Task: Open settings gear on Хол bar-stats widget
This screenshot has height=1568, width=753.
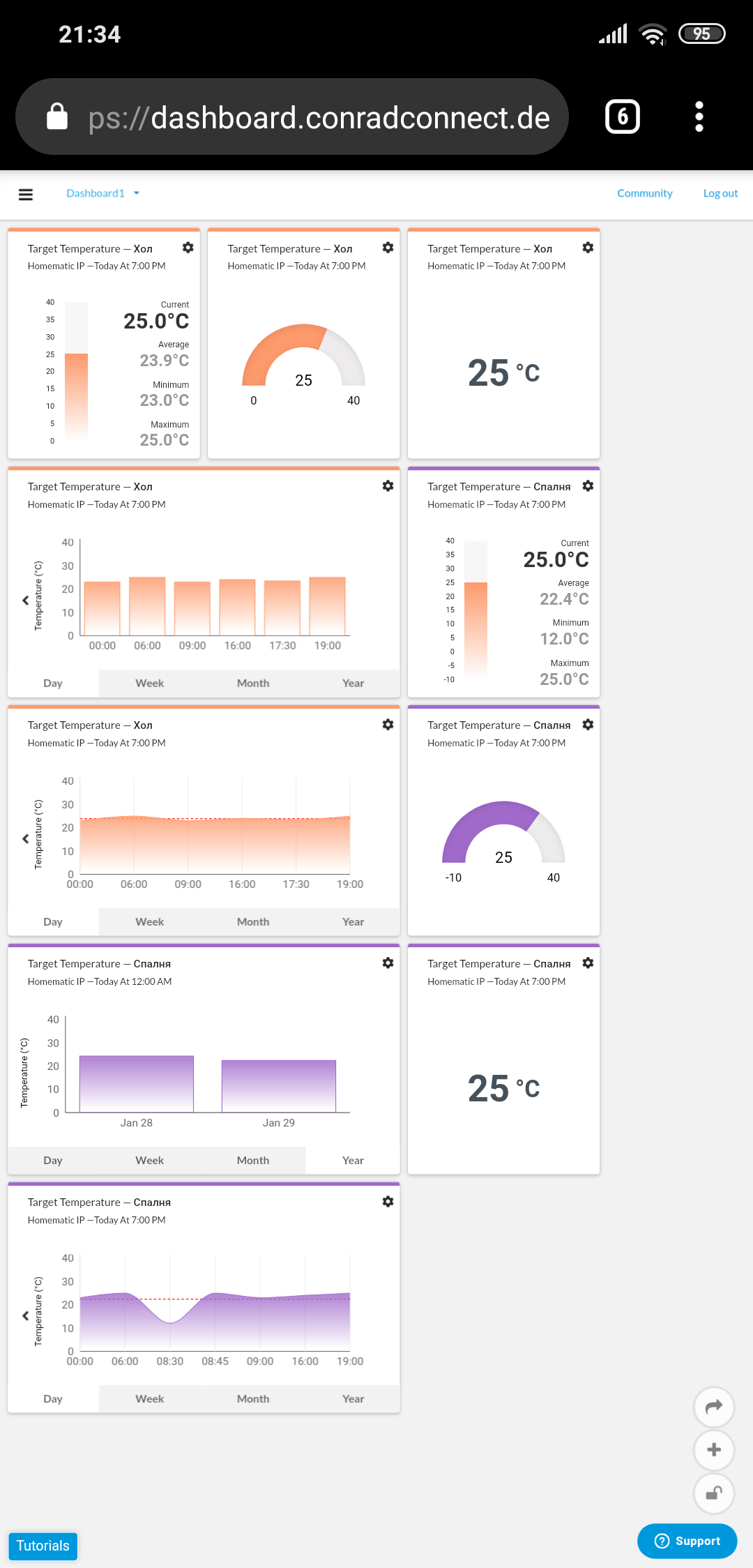Action: [x=188, y=248]
